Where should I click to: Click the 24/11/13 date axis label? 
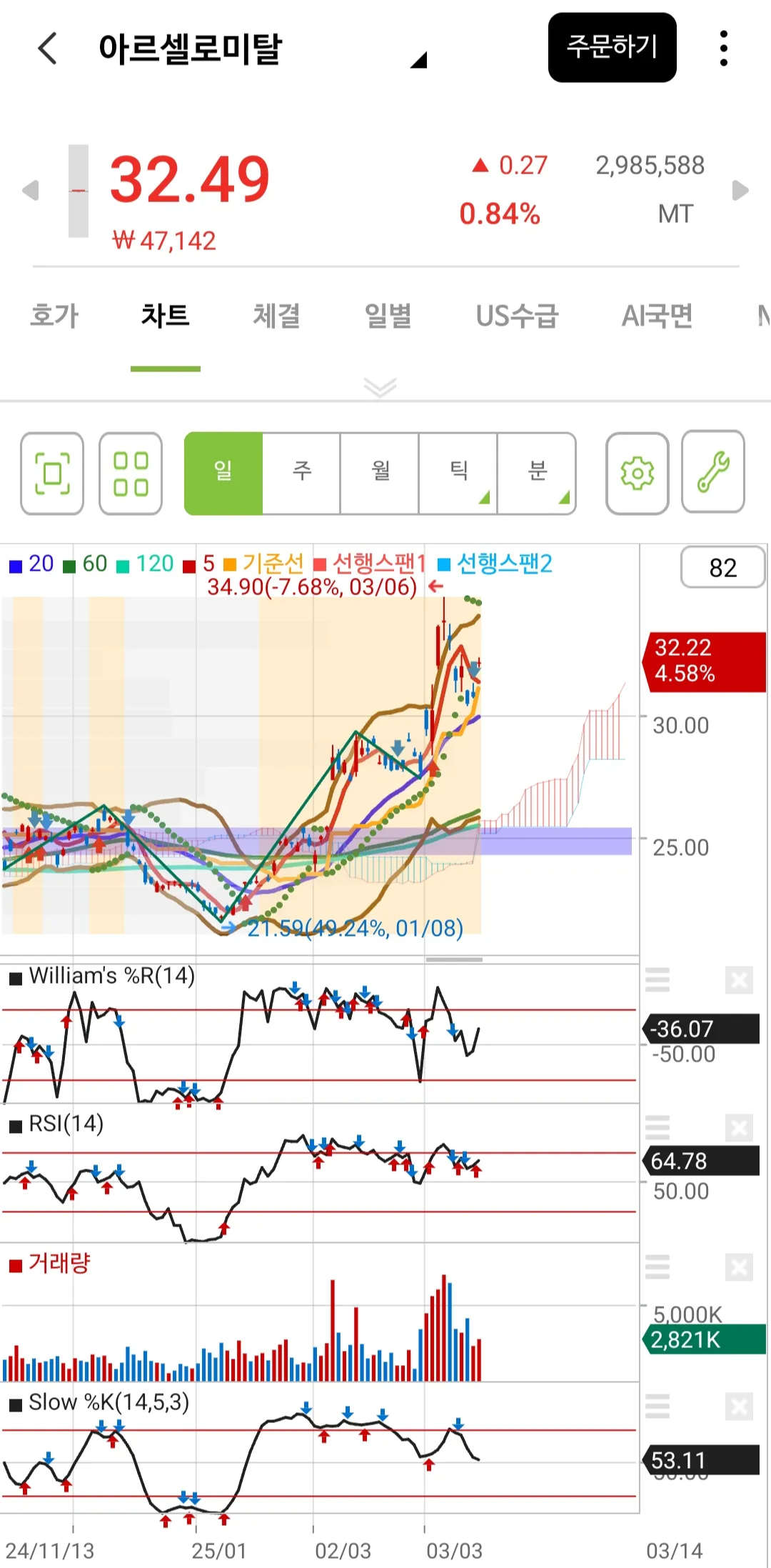pos(49,1551)
